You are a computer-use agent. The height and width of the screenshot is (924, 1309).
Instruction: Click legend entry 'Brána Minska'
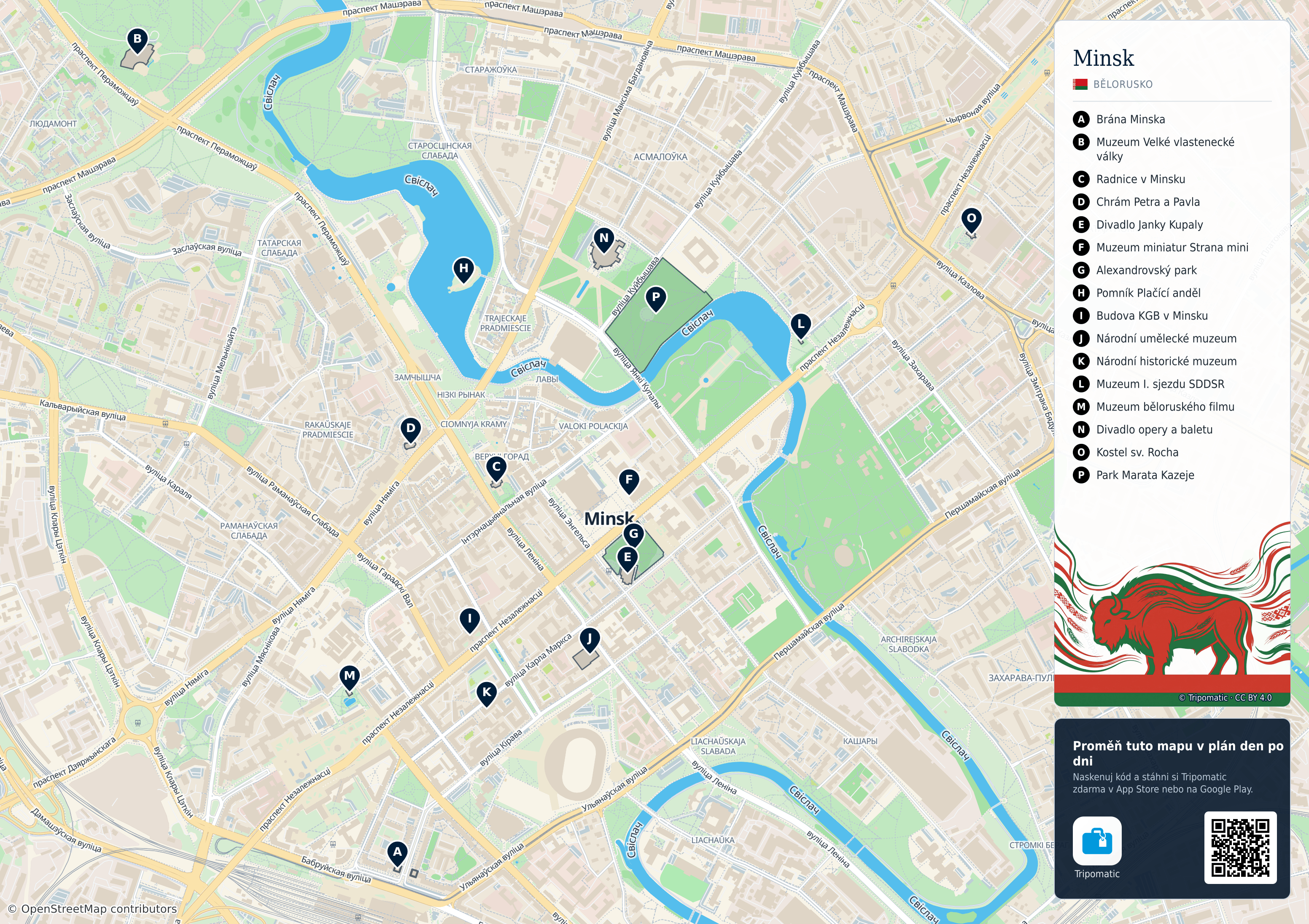click(x=1119, y=119)
